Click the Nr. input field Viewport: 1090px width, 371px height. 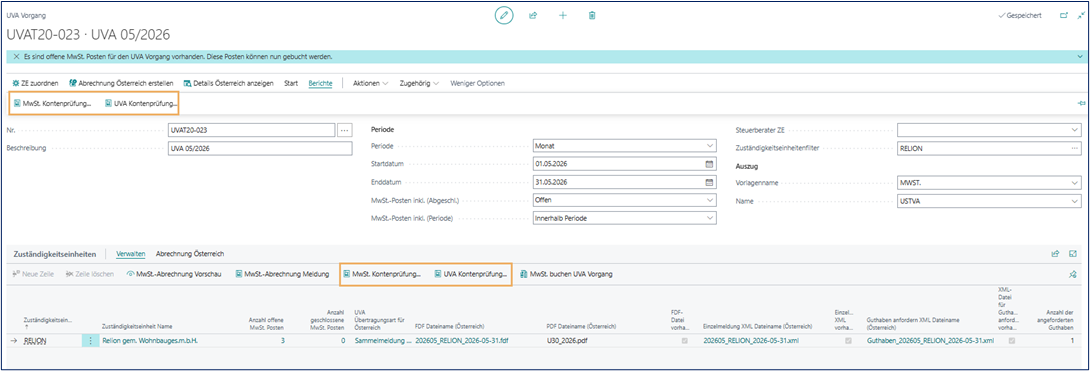(251, 129)
